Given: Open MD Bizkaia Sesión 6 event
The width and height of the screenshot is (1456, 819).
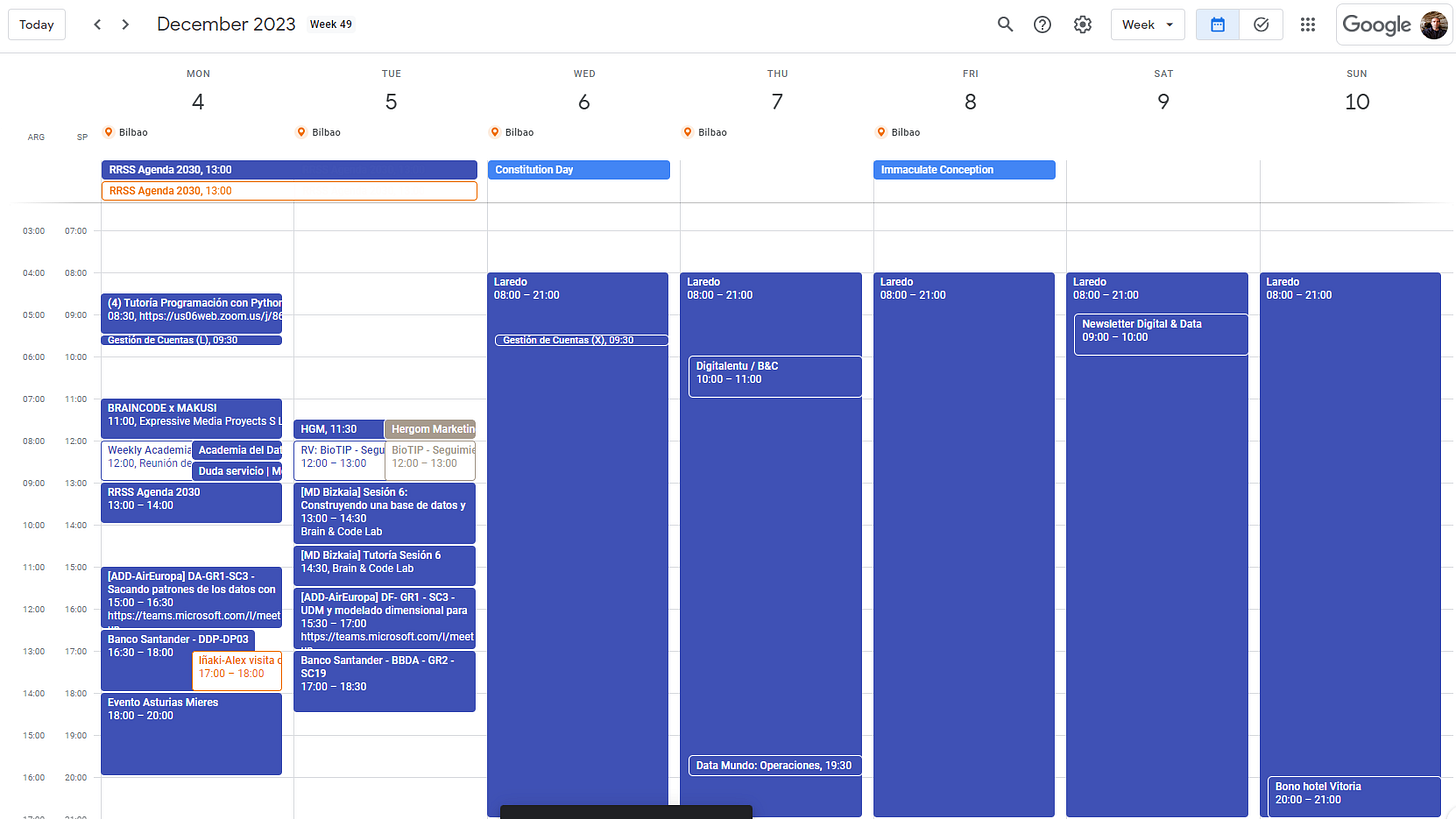Looking at the screenshot, I should [x=384, y=513].
